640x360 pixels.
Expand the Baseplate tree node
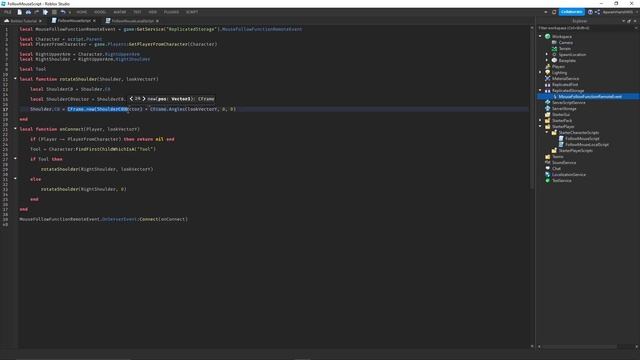pyautogui.click(x=547, y=60)
